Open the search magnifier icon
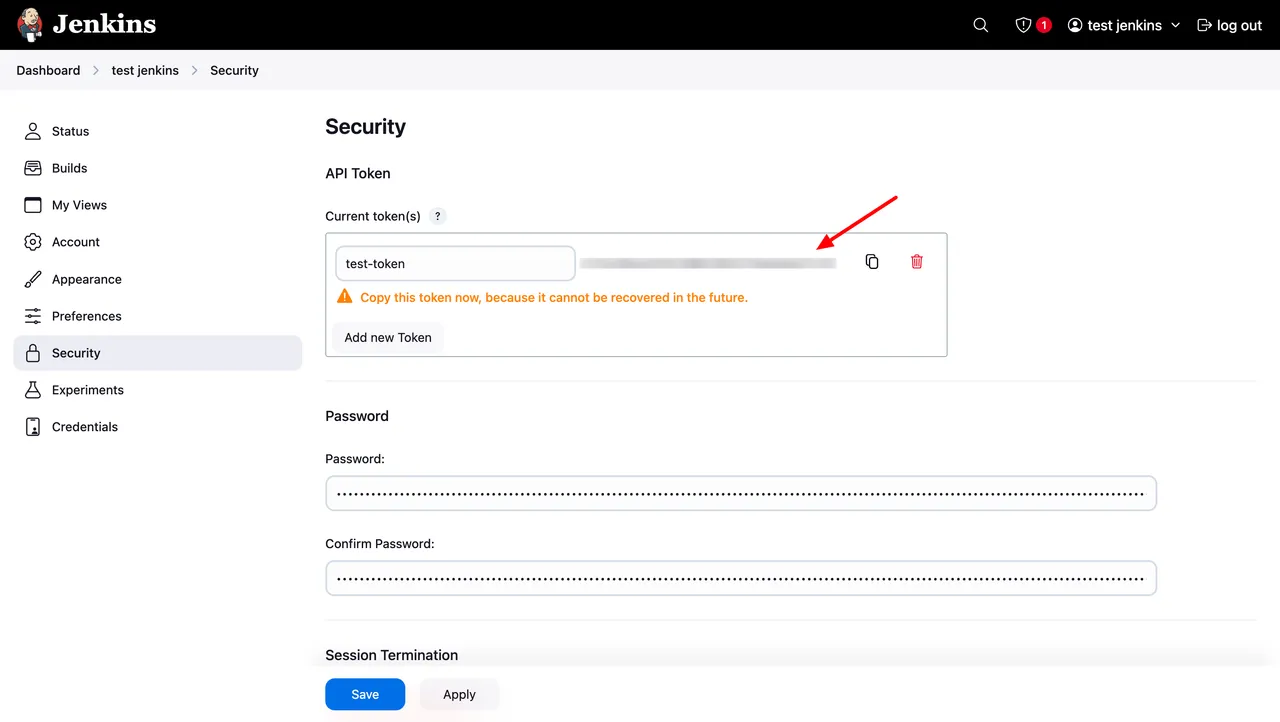 [x=981, y=25]
